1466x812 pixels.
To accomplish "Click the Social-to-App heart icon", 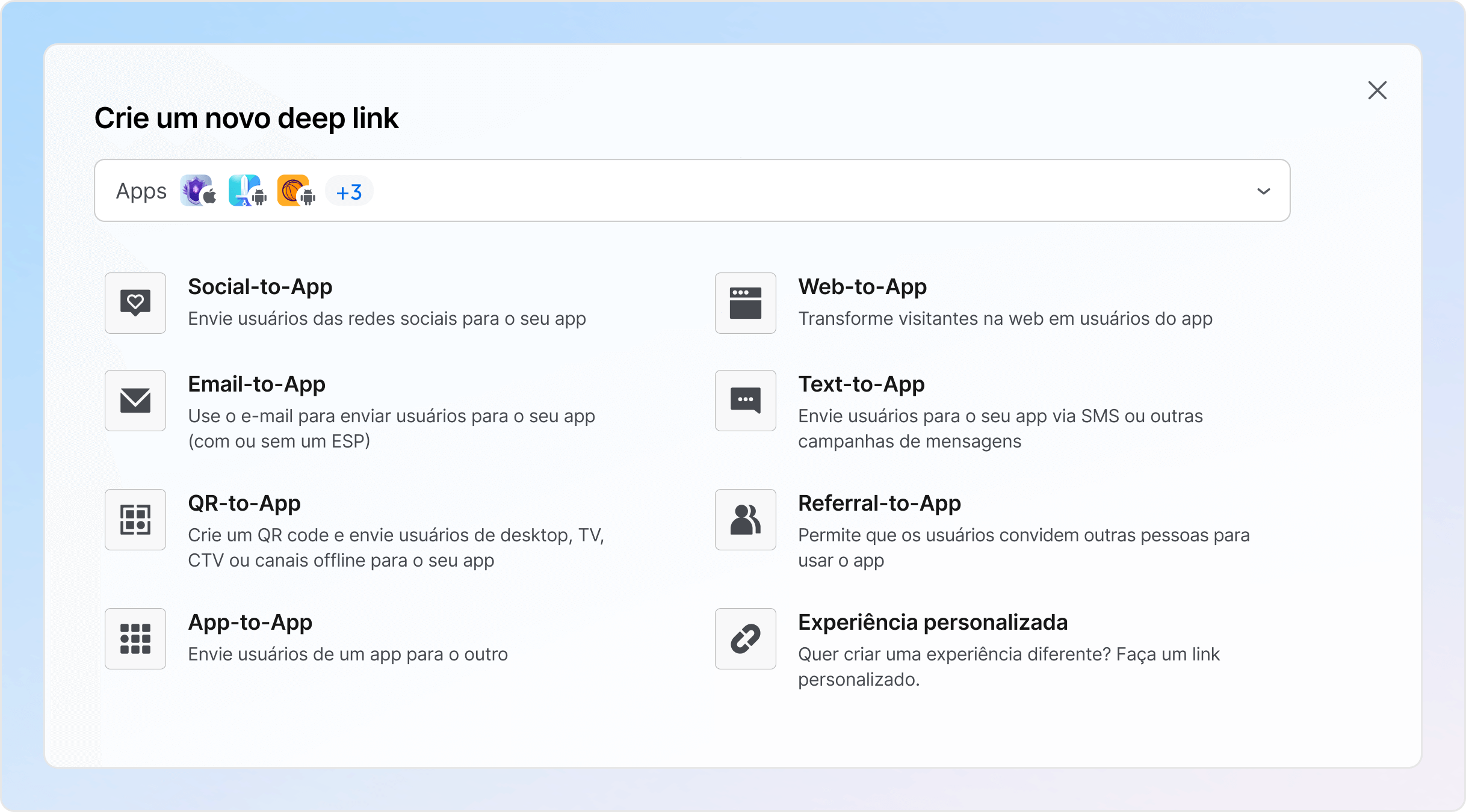I will point(135,303).
